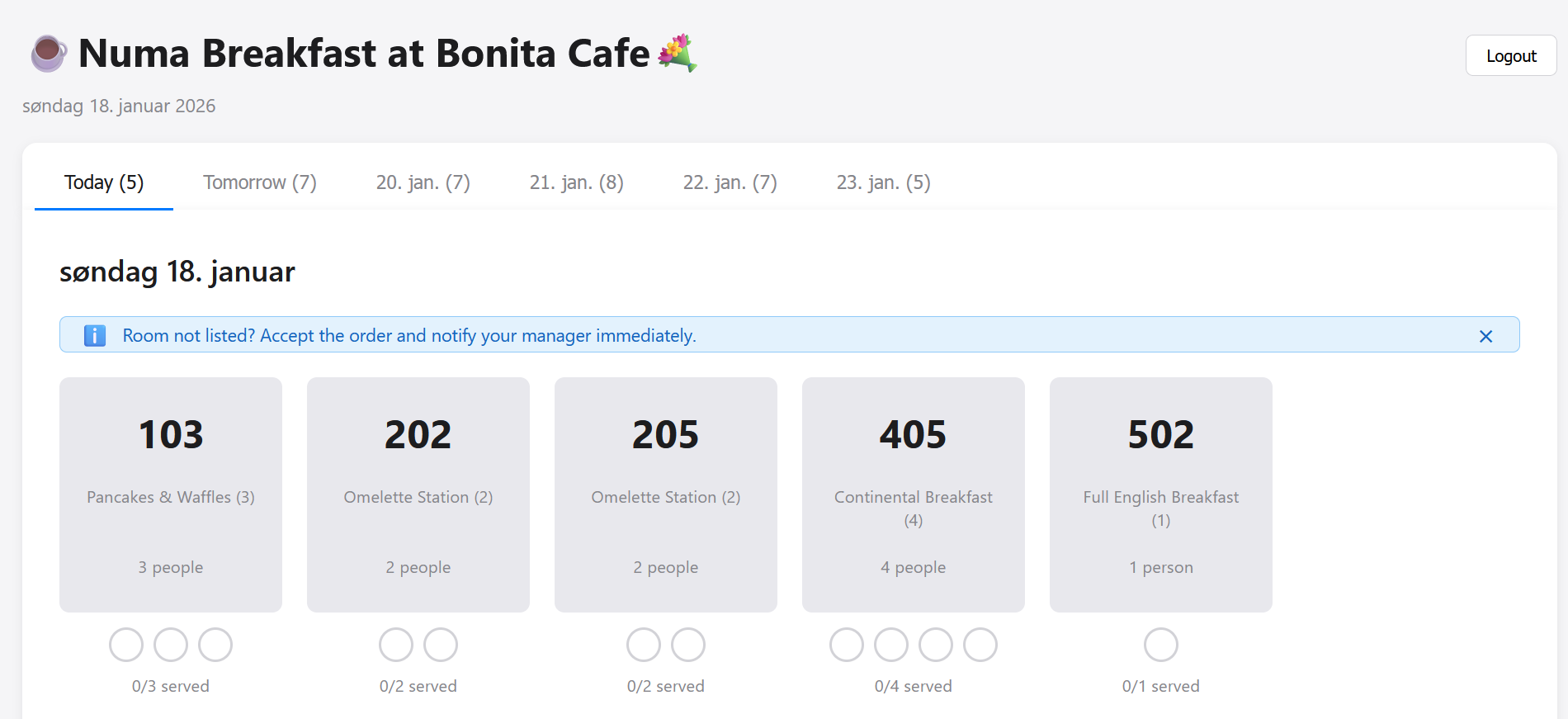1568x719 pixels.
Task: Select the 21. jan. tab
Action: click(576, 182)
